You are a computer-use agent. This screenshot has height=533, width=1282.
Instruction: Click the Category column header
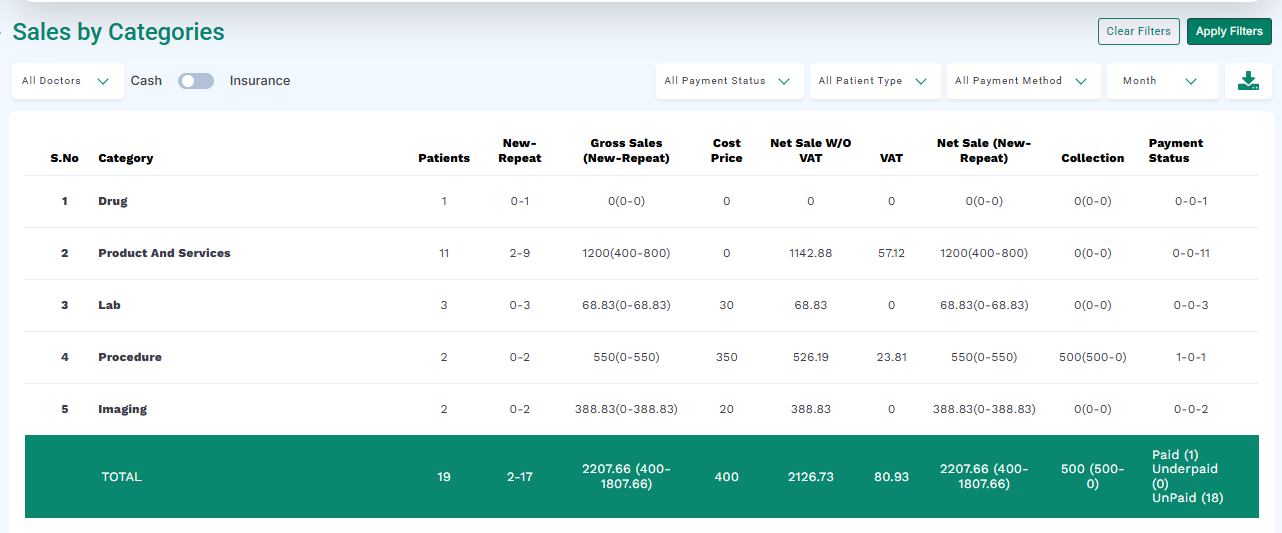point(126,158)
